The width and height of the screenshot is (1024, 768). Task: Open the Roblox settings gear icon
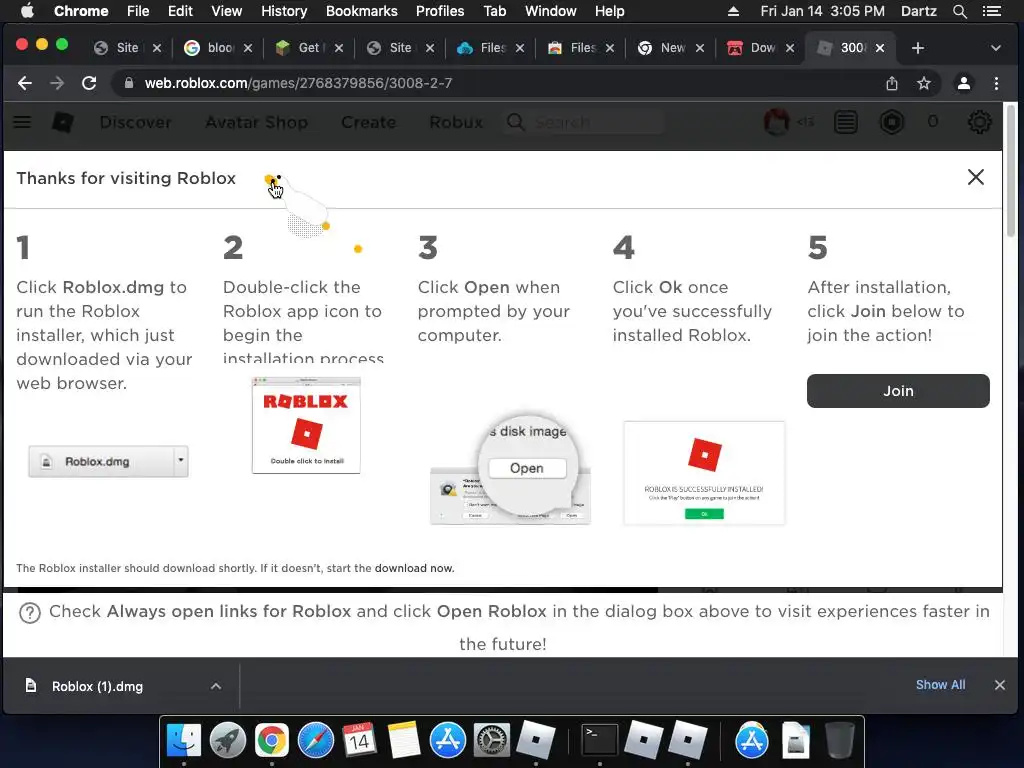click(x=979, y=122)
